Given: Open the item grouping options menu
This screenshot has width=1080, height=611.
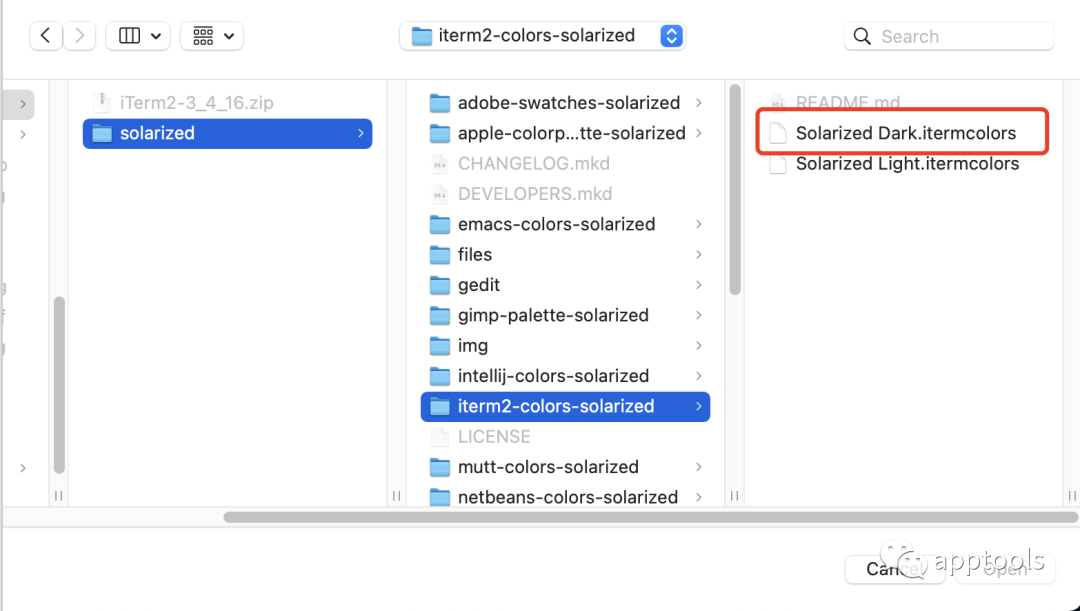Looking at the screenshot, I should 212,36.
